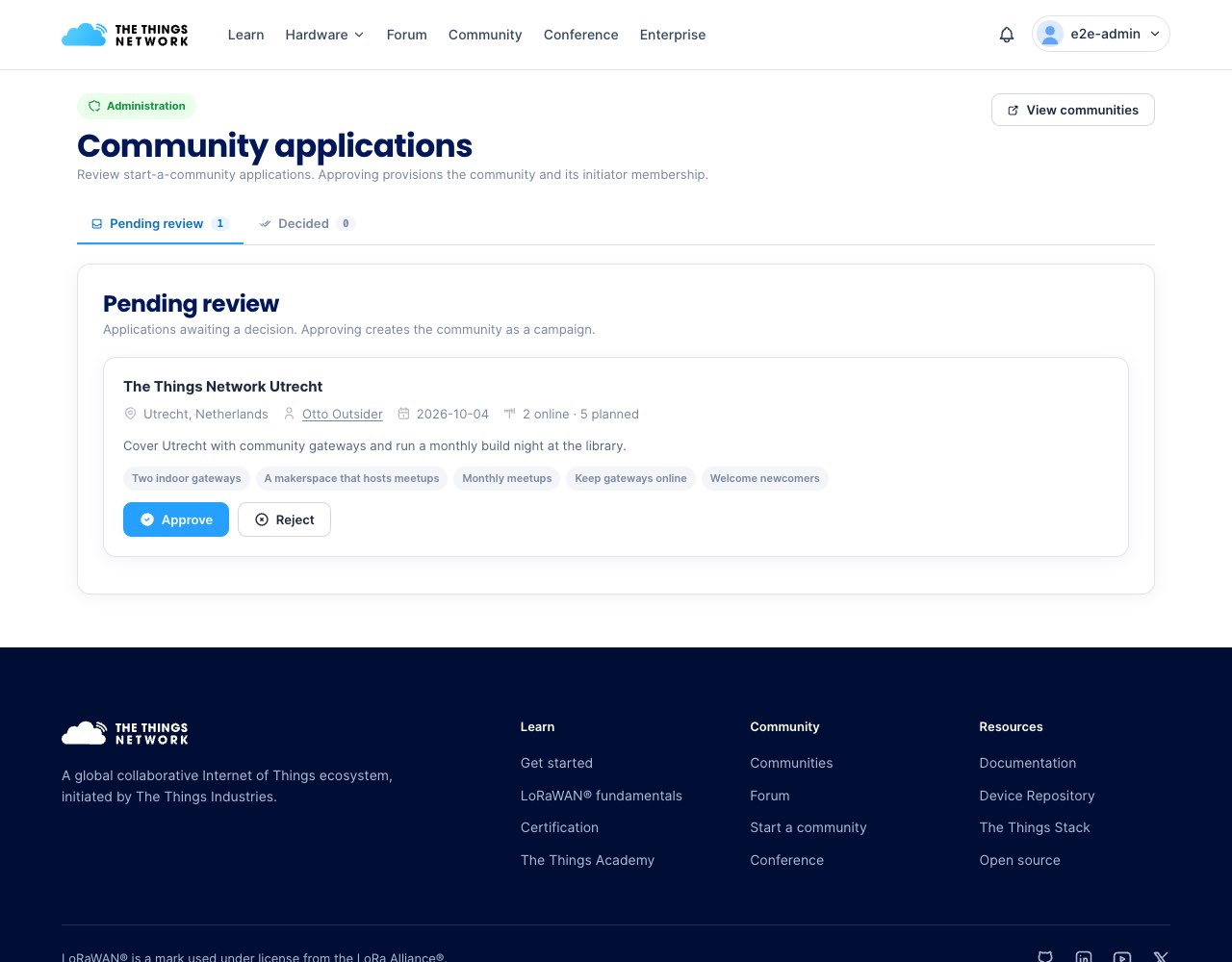Click the Two indoor gateways tag
This screenshot has height=962, width=1232.
click(187, 478)
